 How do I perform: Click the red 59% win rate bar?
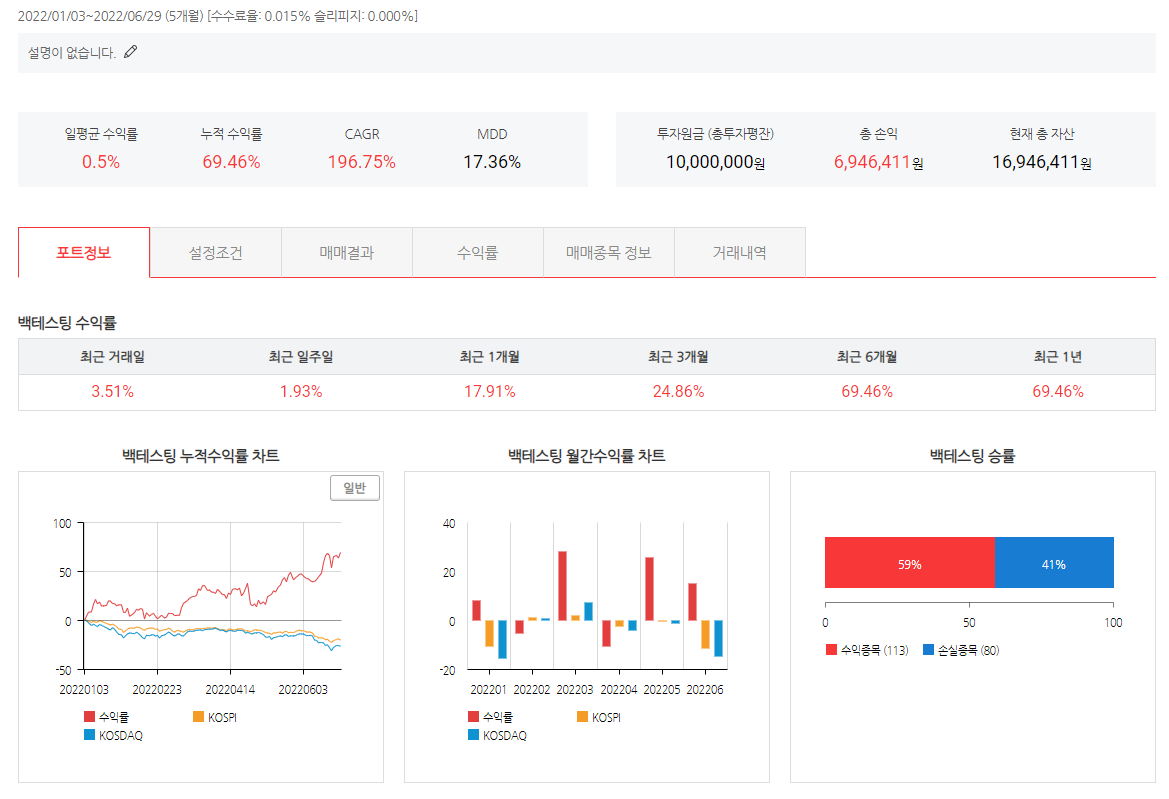910,563
